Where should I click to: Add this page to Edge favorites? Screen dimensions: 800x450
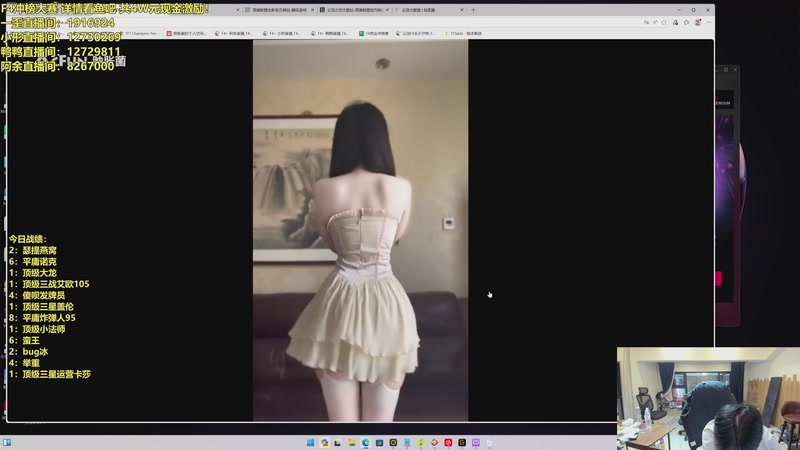tap(664, 22)
